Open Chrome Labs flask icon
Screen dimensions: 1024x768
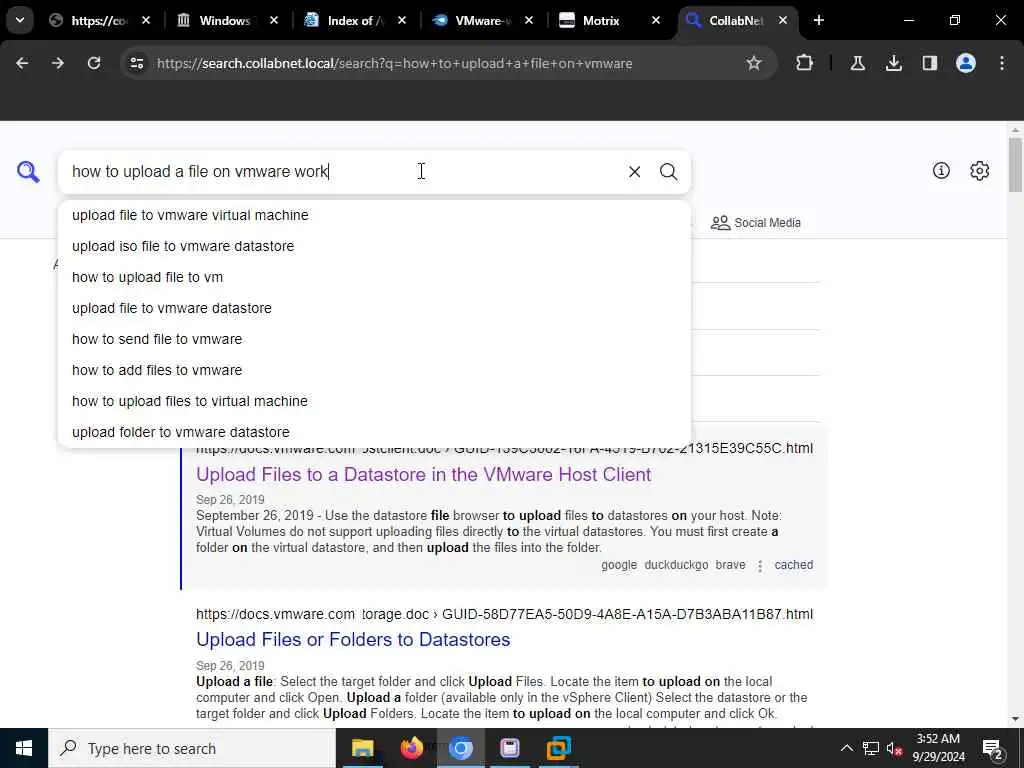pyautogui.click(x=857, y=63)
